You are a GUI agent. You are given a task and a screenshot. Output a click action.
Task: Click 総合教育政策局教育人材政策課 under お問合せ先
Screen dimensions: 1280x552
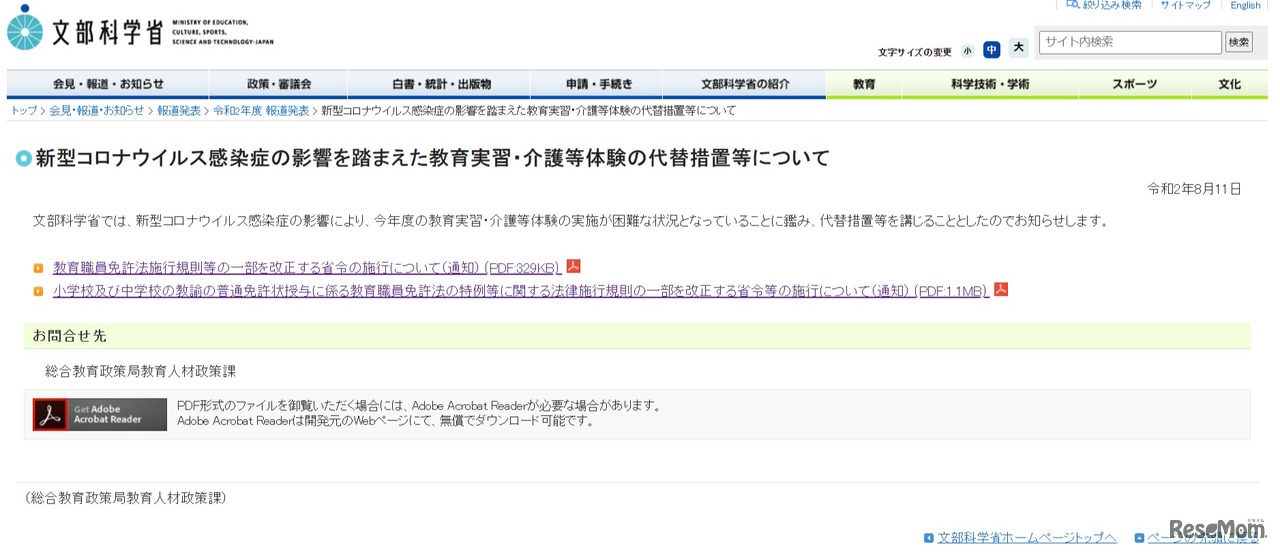click(140, 371)
